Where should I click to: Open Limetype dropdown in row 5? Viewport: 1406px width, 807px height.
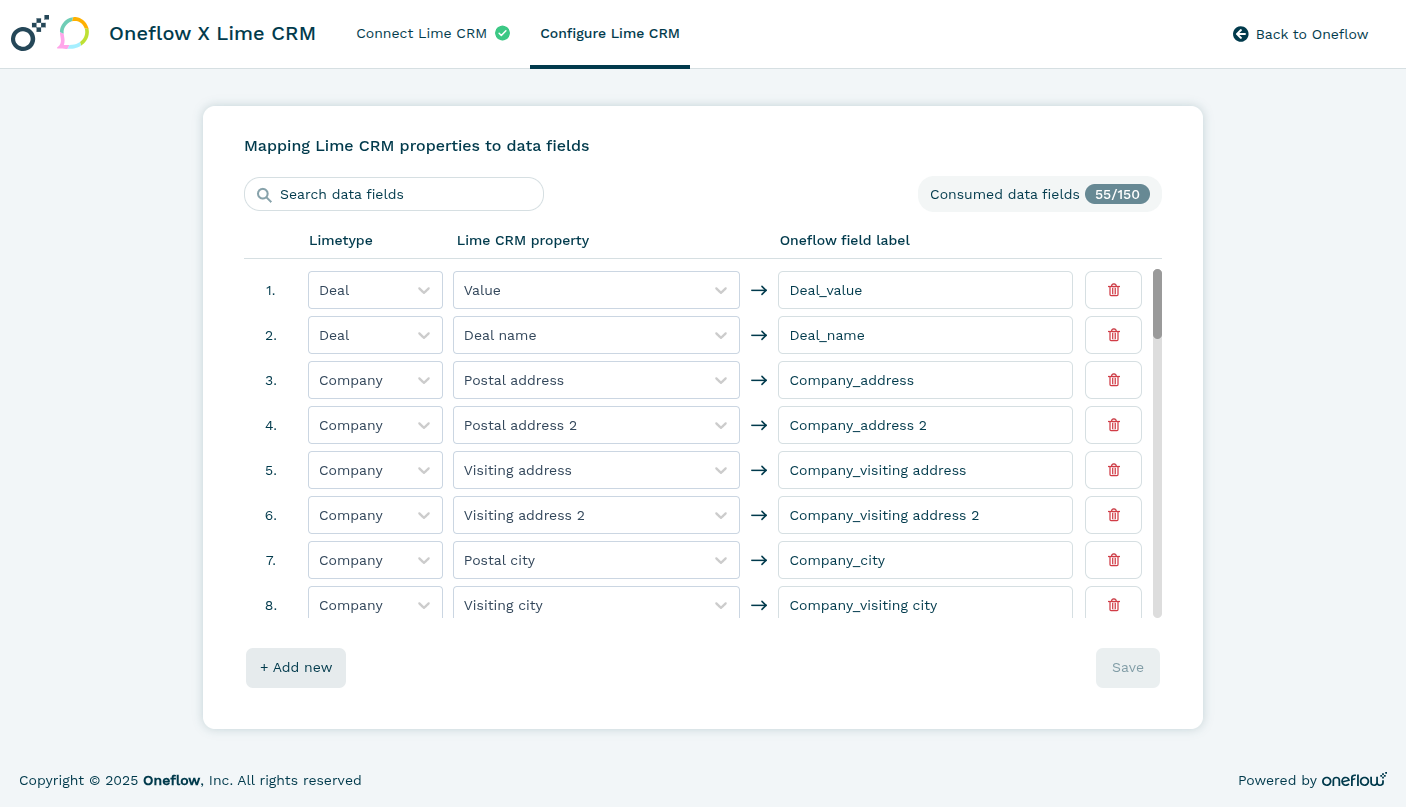click(x=375, y=470)
